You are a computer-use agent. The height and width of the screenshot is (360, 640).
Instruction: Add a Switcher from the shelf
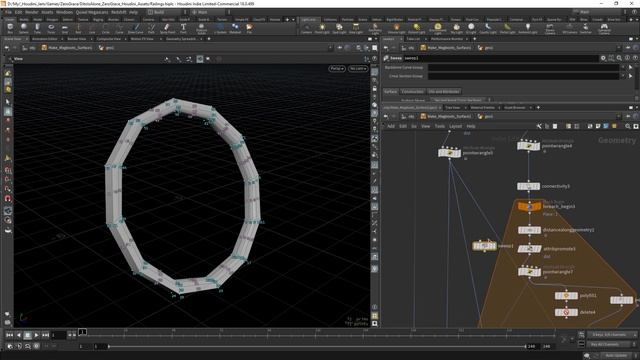coord(586,28)
